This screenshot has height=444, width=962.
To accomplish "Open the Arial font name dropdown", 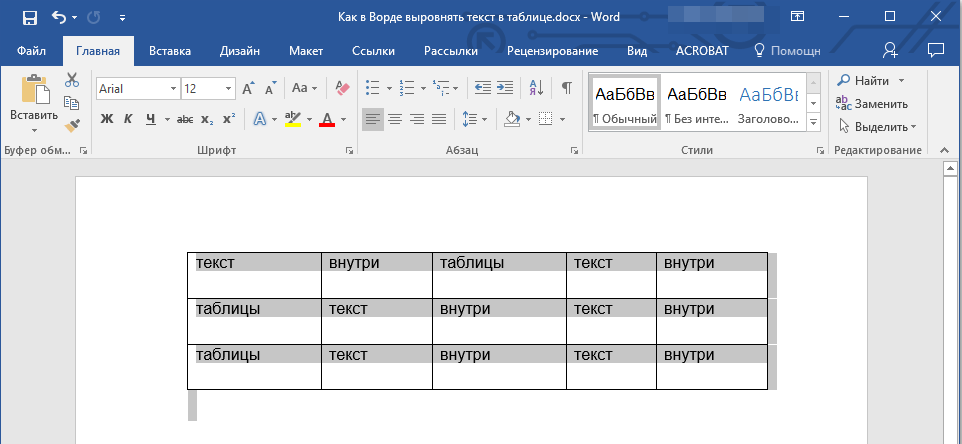I will tap(173, 89).
